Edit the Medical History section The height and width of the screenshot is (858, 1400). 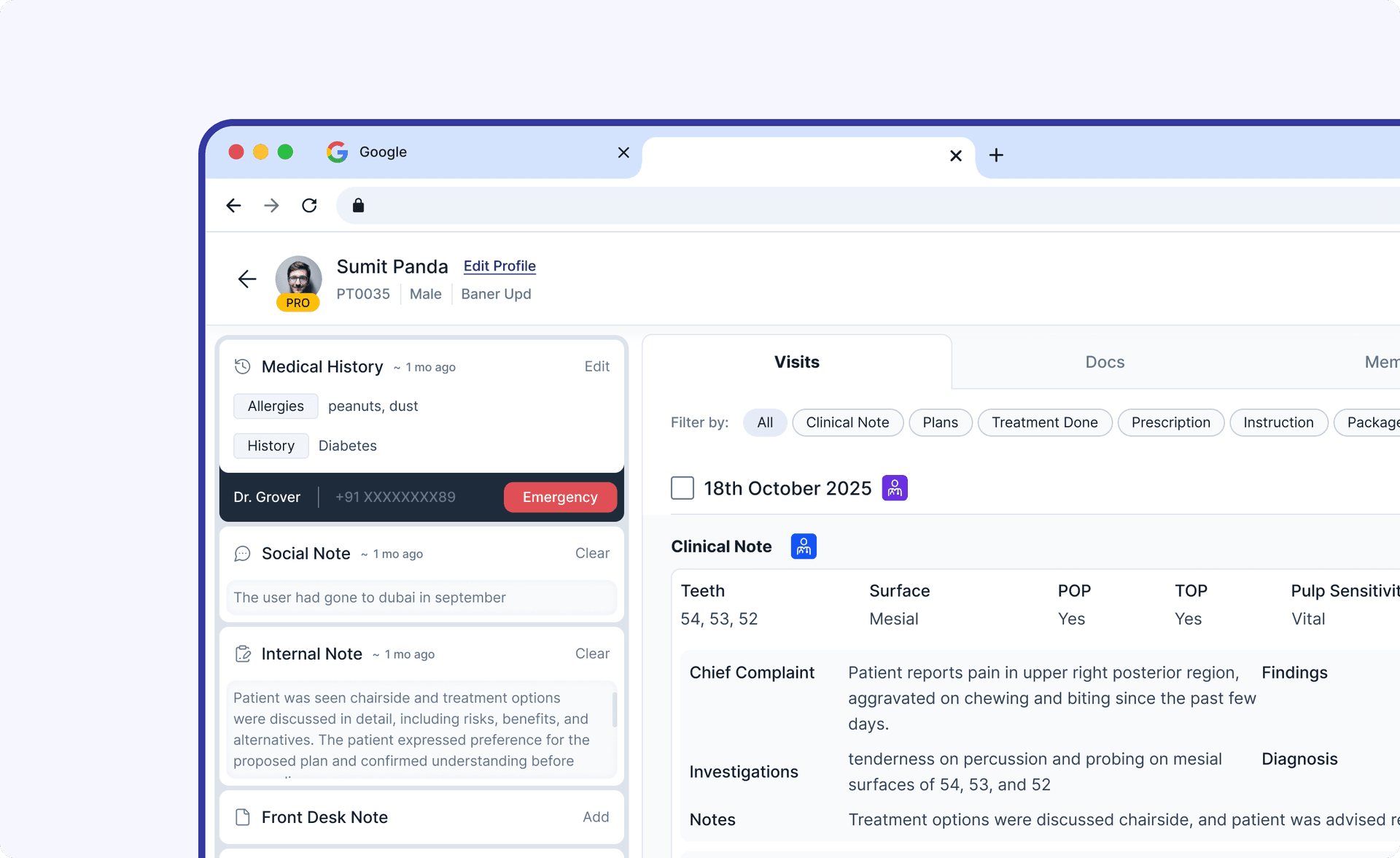[597, 366]
